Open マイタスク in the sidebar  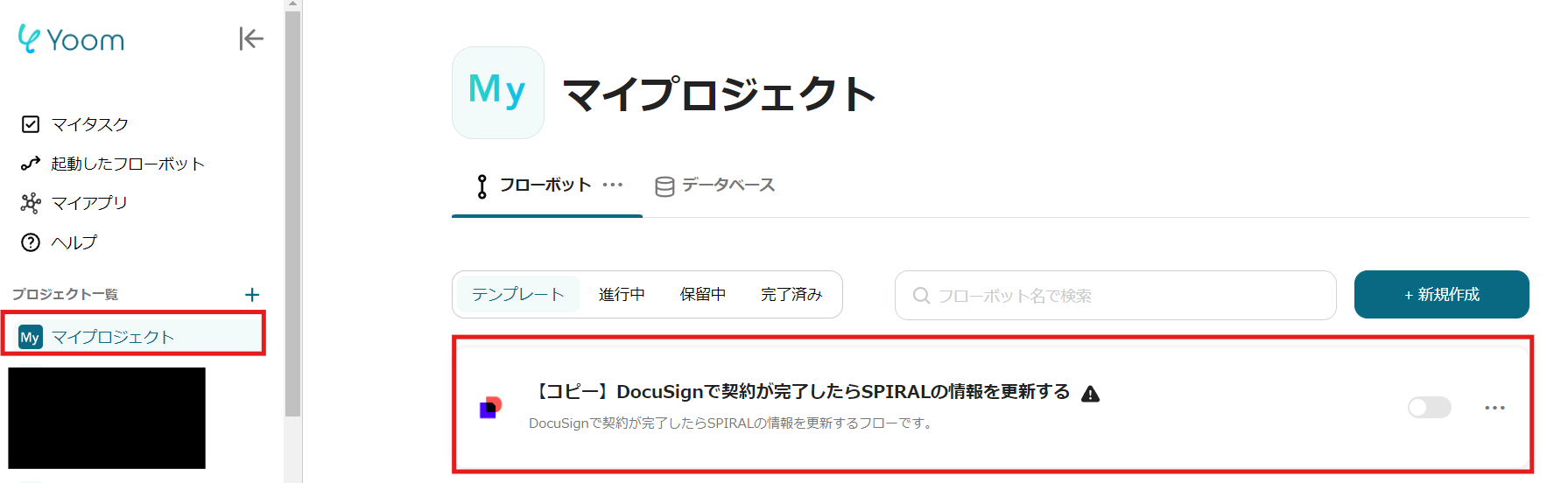coord(89,124)
